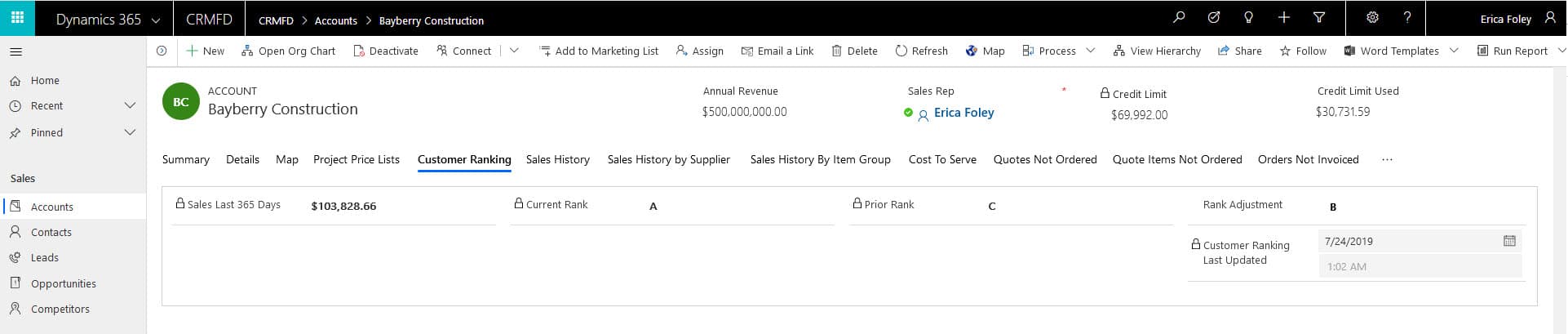
Task: Click Email a Link command
Action: pyautogui.click(x=777, y=51)
